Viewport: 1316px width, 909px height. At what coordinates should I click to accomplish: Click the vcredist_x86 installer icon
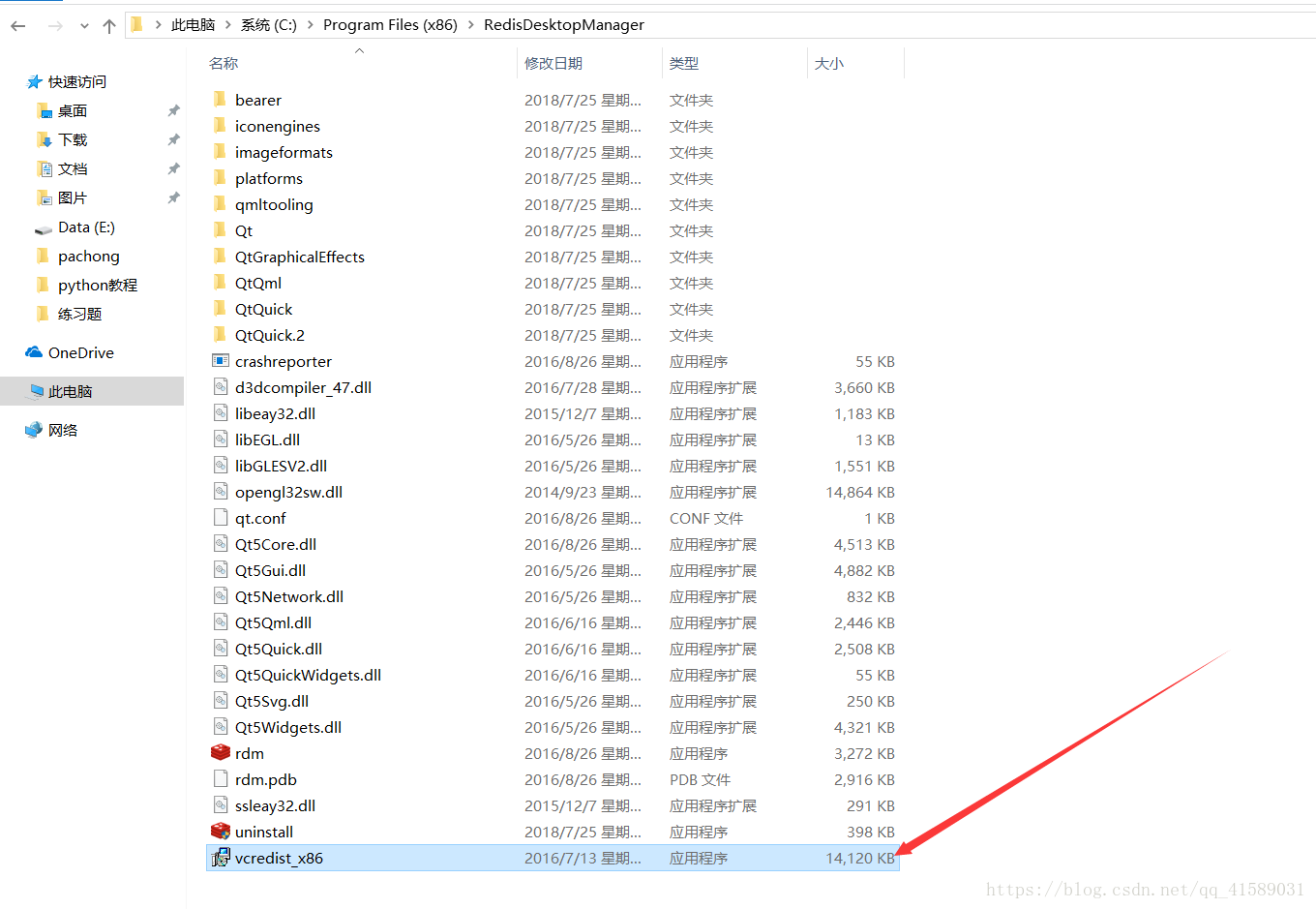[221, 857]
